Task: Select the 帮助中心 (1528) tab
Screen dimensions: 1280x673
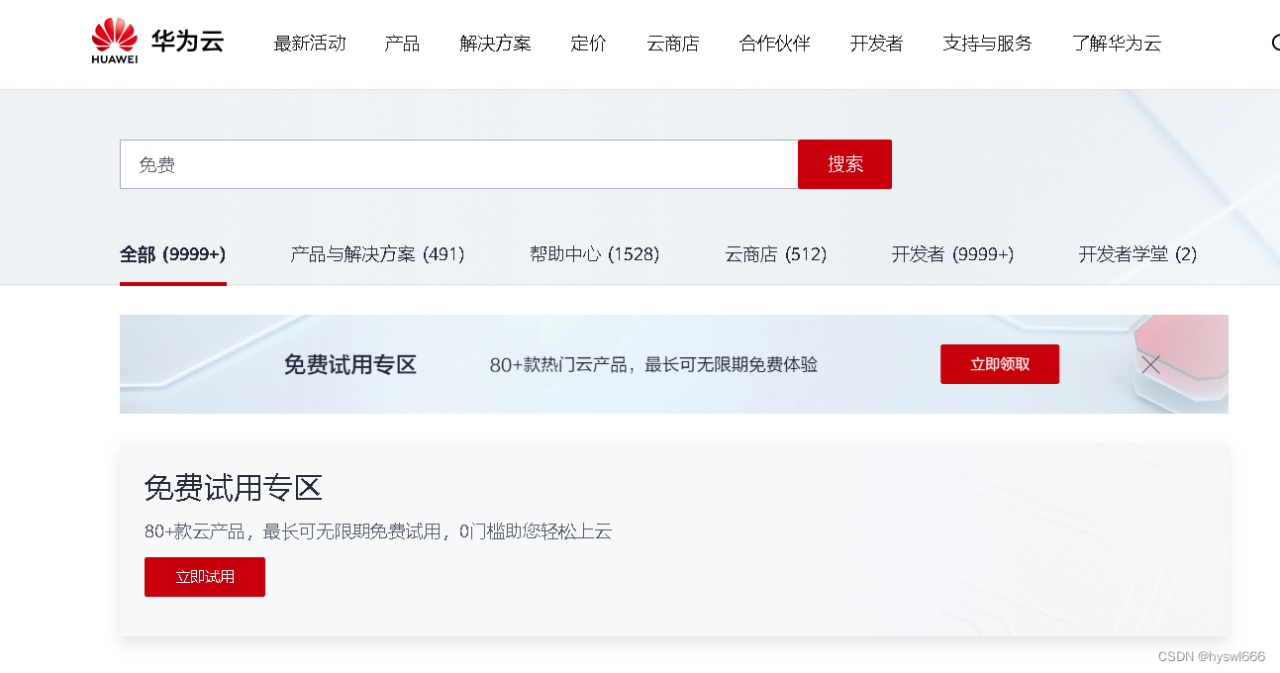Action: [x=595, y=255]
